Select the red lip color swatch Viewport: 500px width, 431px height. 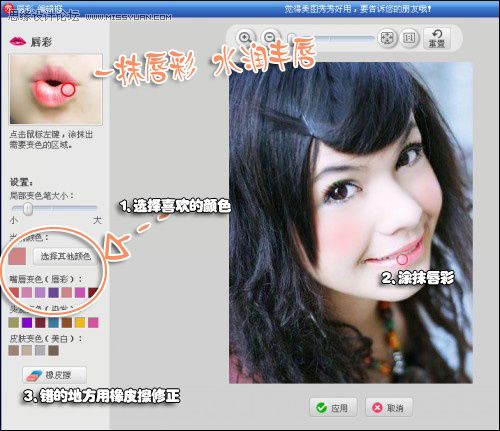(x=14, y=293)
